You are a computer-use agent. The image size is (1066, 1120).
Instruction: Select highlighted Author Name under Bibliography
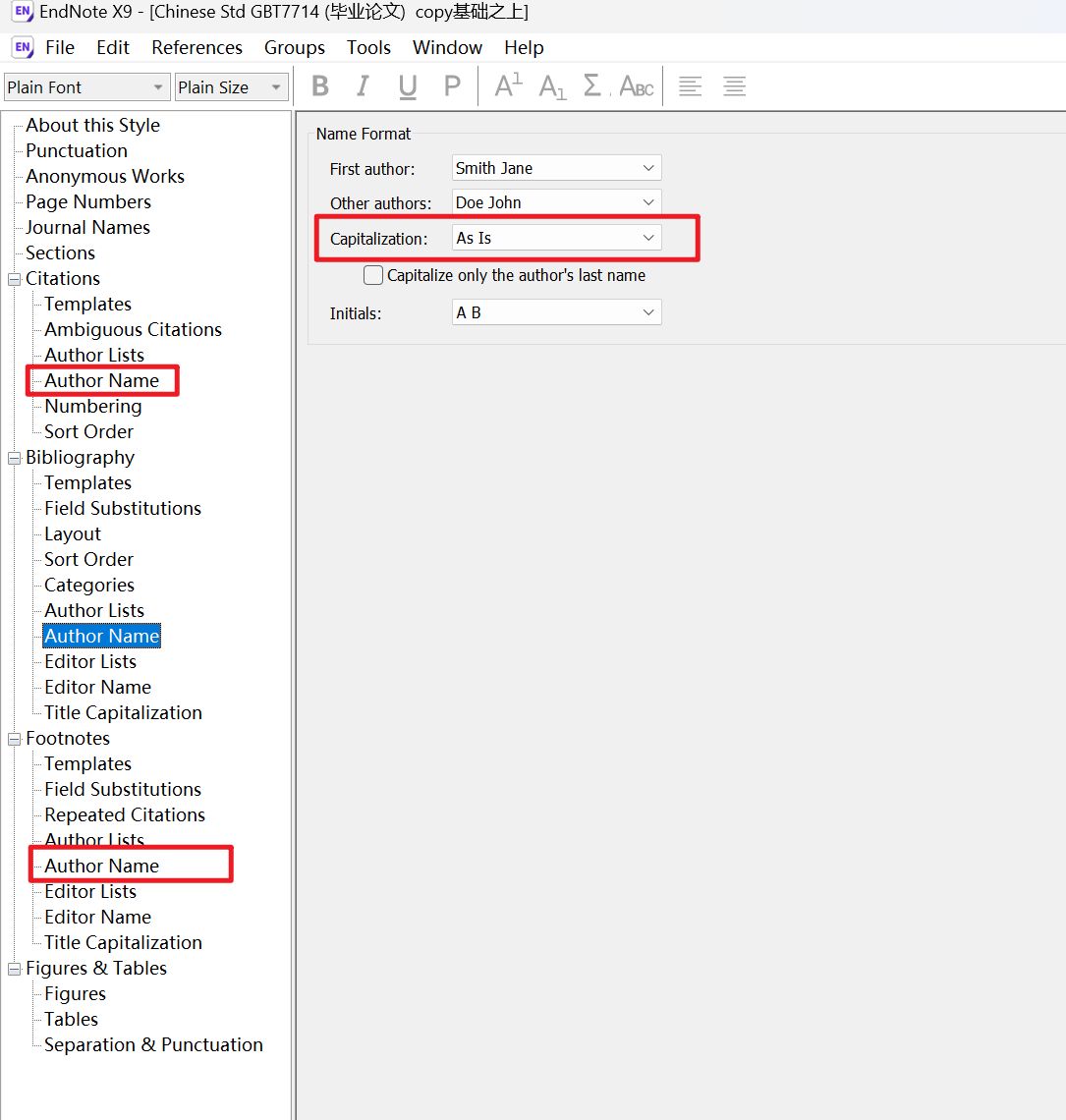coord(101,636)
